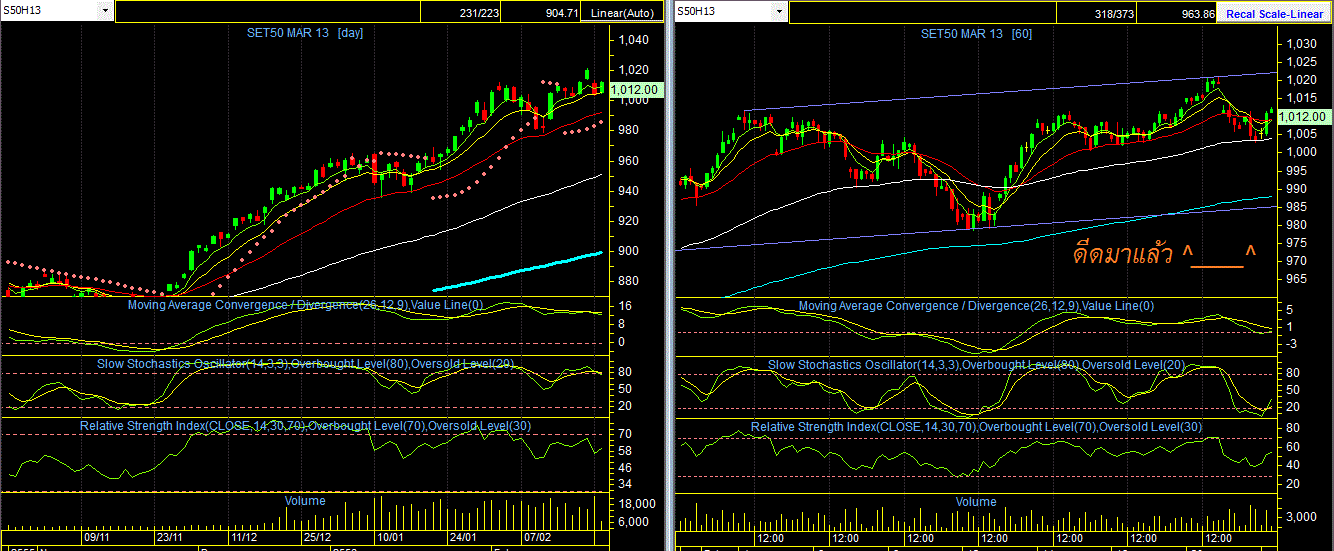
Task: Click the orange Thai annotation text on right chart
Action: coord(1164,254)
